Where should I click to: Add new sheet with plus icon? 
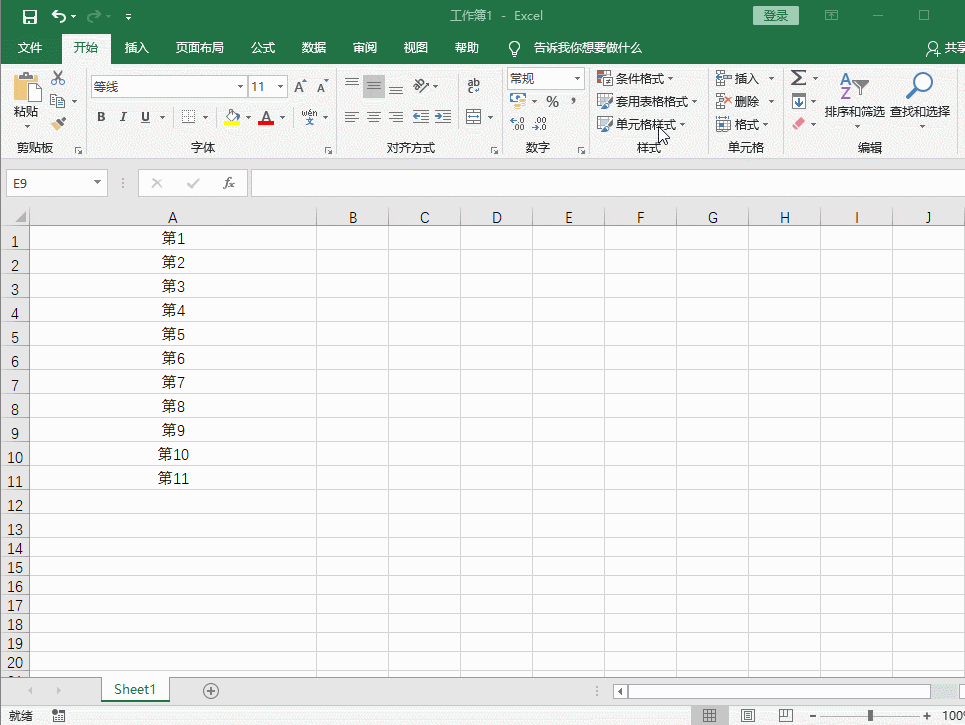pos(211,691)
